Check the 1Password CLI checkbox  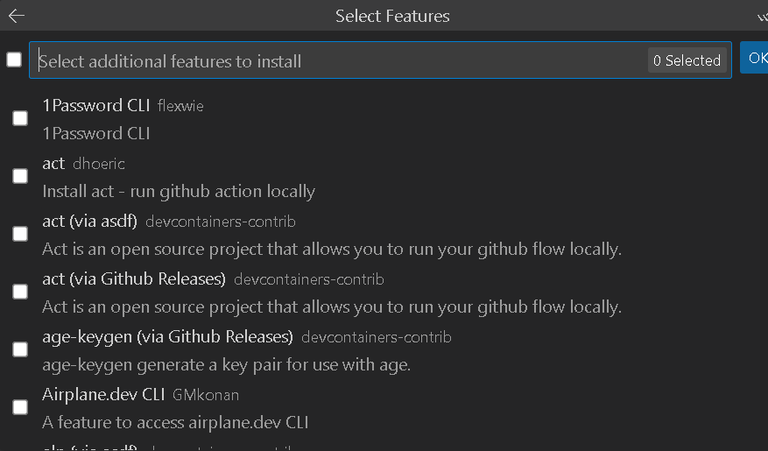[20, 118]
